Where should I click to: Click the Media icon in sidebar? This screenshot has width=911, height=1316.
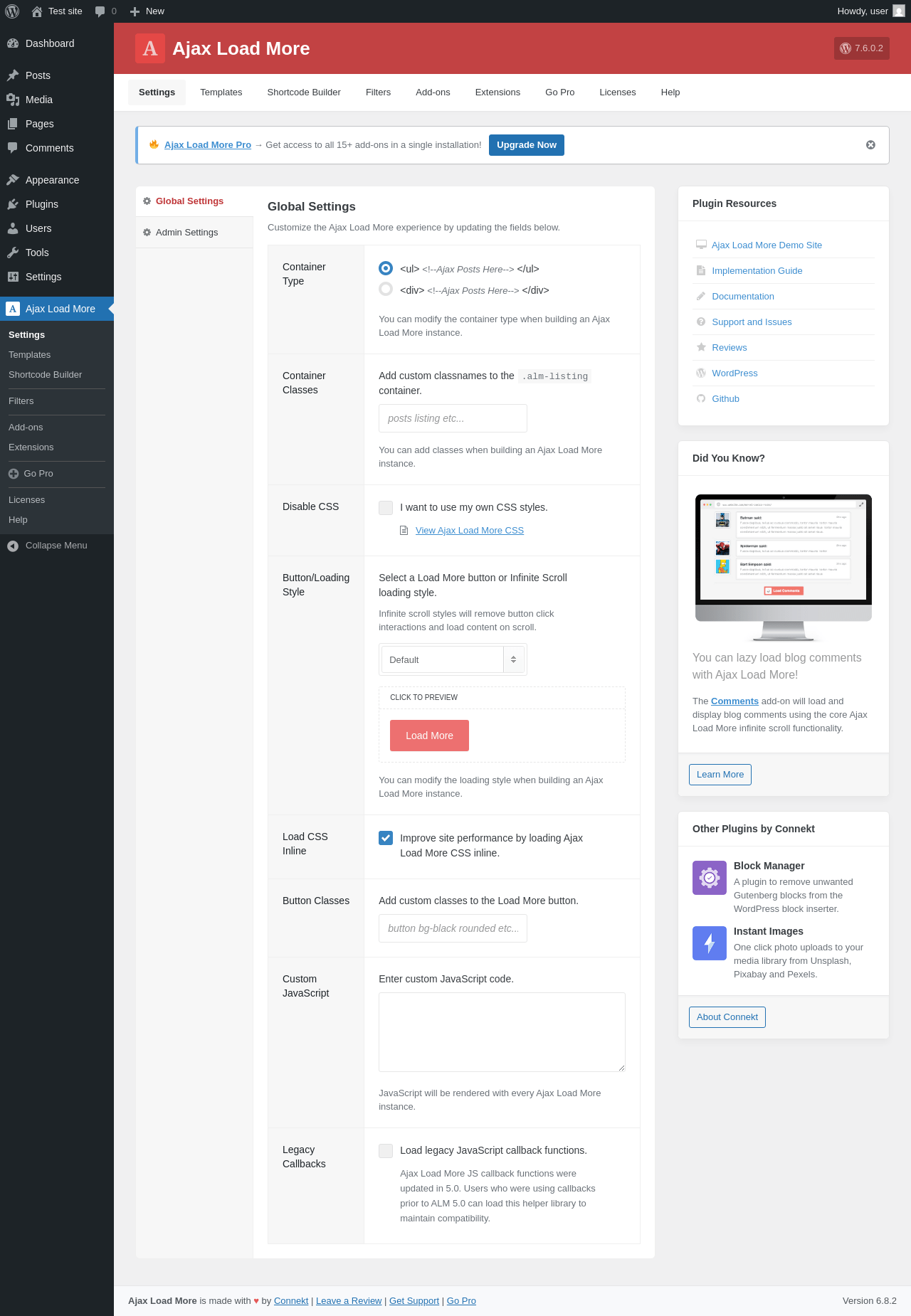pyautogui.click(x=13, y=100)
